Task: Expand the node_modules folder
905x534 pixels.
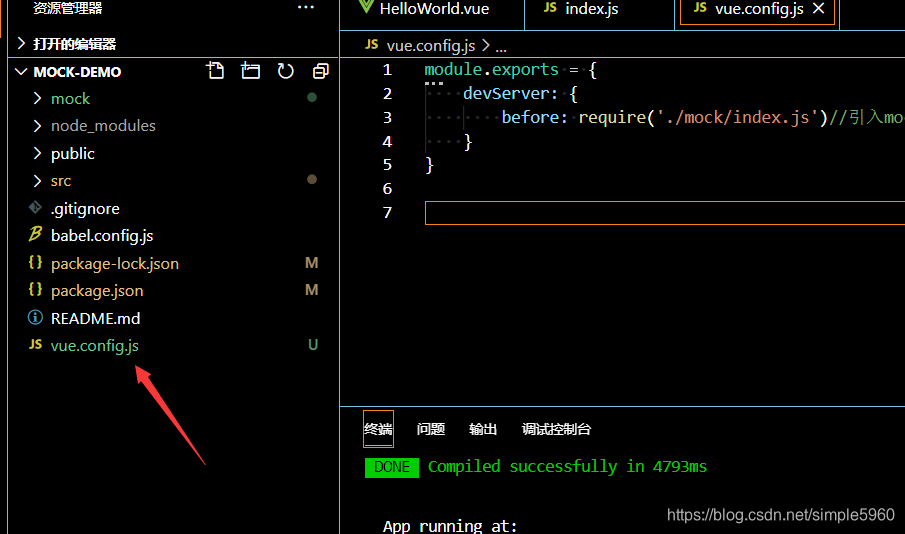Action: pyautogui.click(x=38, y=125)
